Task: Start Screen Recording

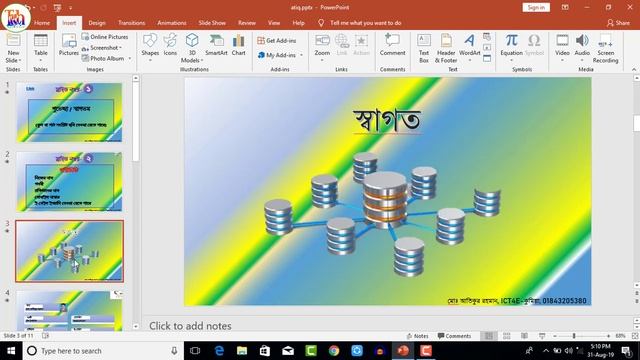Action: [x=605, y=48]
